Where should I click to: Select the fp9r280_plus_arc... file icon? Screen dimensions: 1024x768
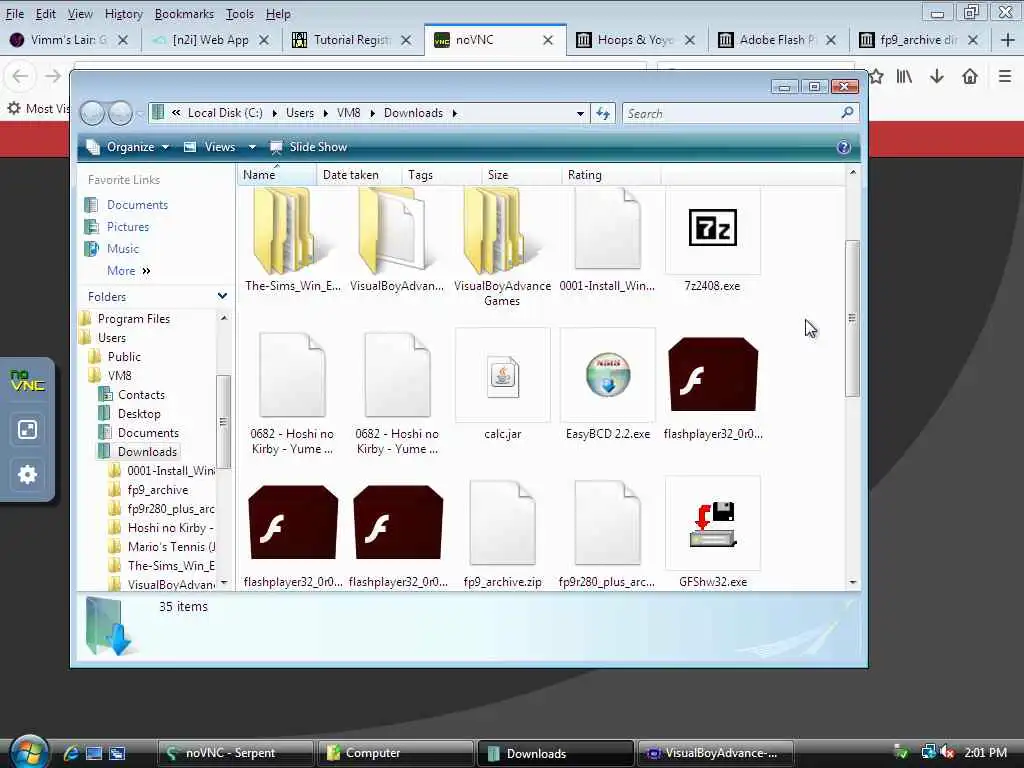pyautogui.click(x=607, y=522)
